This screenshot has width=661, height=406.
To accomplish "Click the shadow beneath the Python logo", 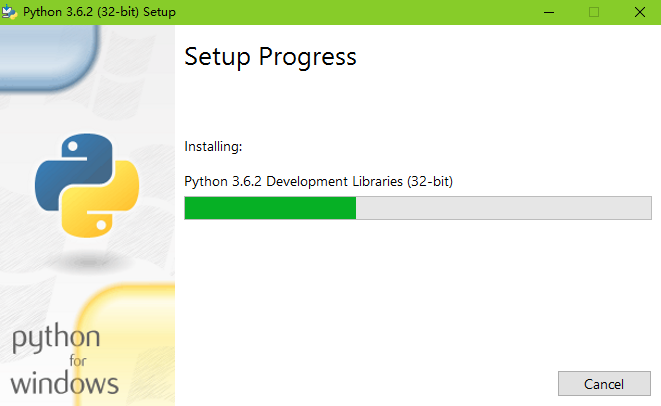I will (x=89, y=262).
